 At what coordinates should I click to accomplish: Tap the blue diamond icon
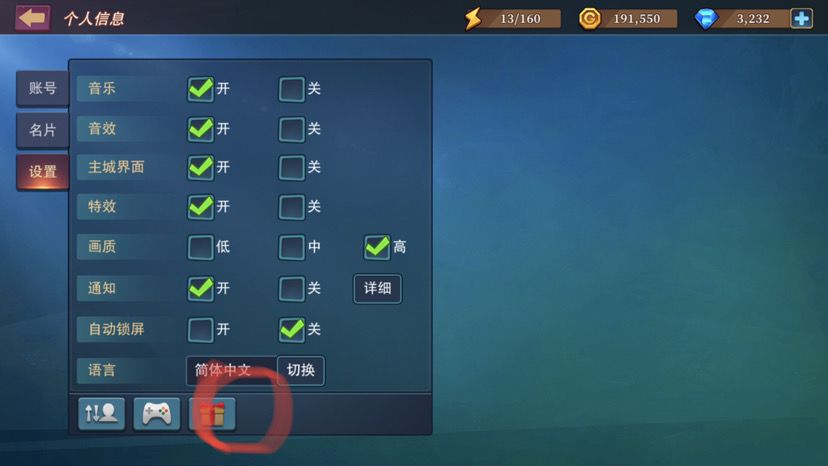coord(706,19)
